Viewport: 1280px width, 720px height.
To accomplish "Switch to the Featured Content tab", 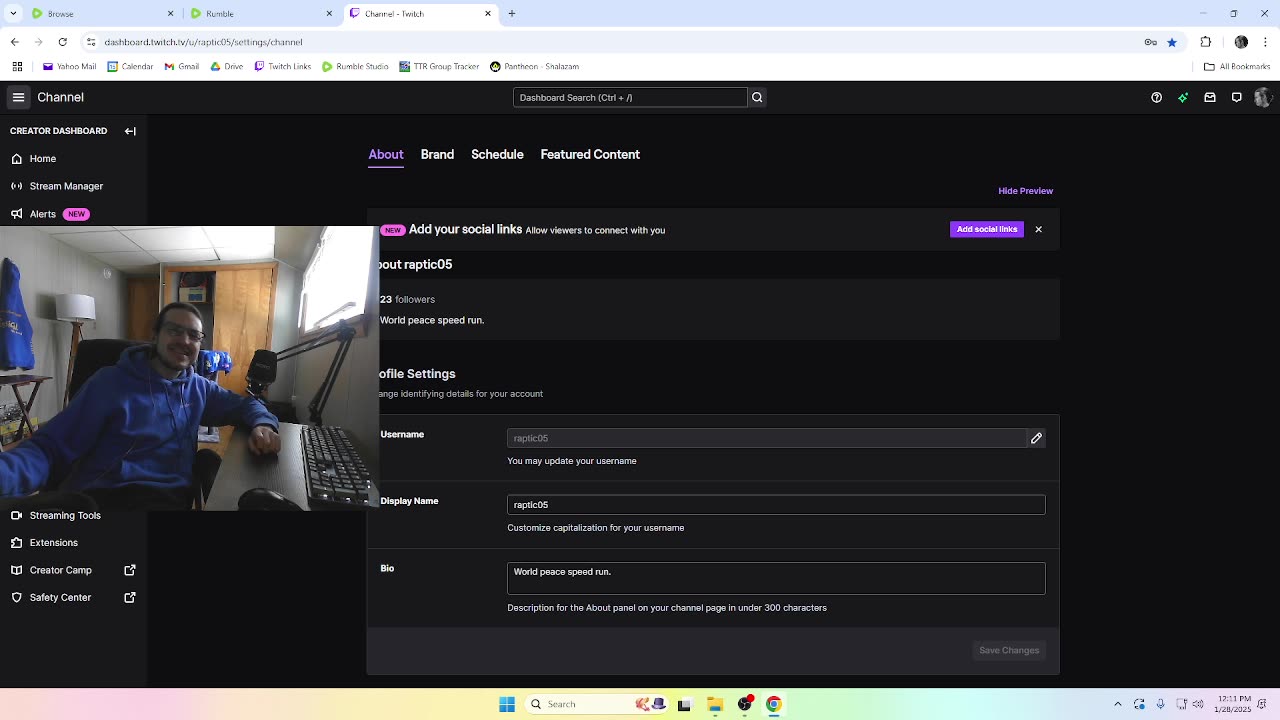I will 590,155.
